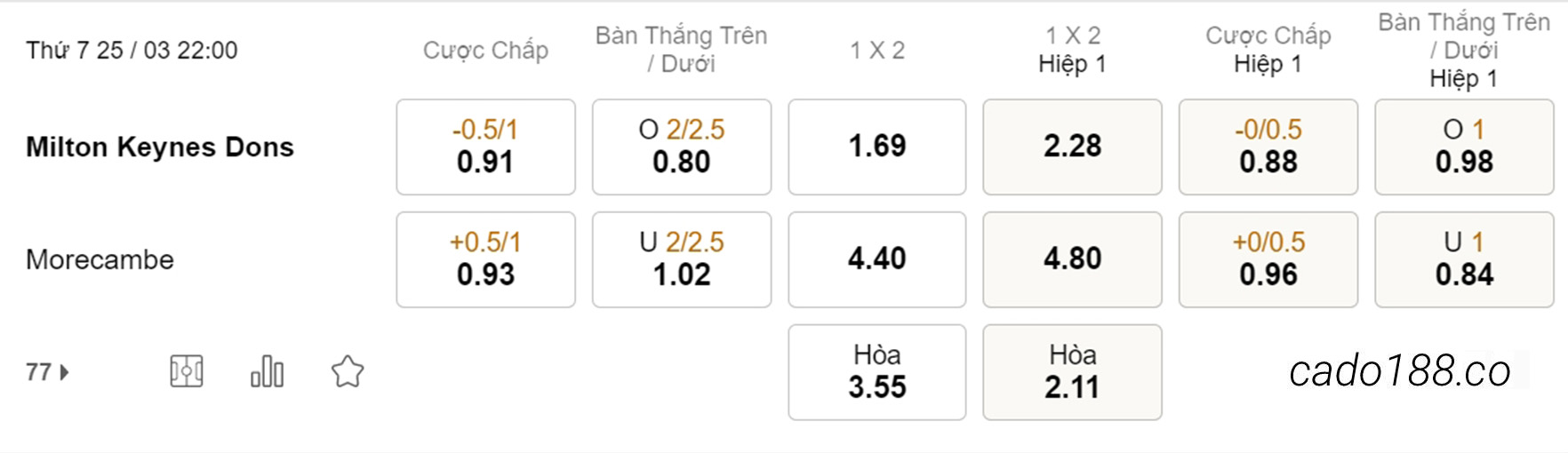
Task: Mark match as favorite with star icon
Action: tap(348, 371)
